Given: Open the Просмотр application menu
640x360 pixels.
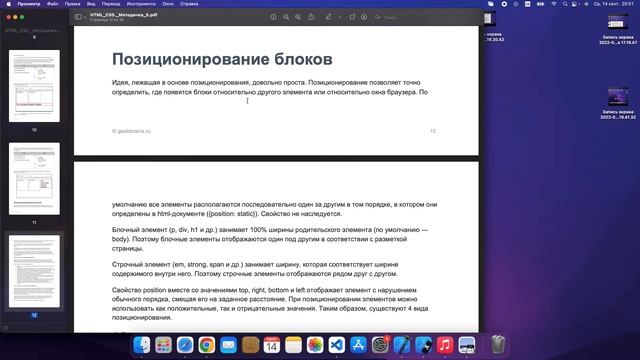Looking at the screenshot, I should pos(29,4).
